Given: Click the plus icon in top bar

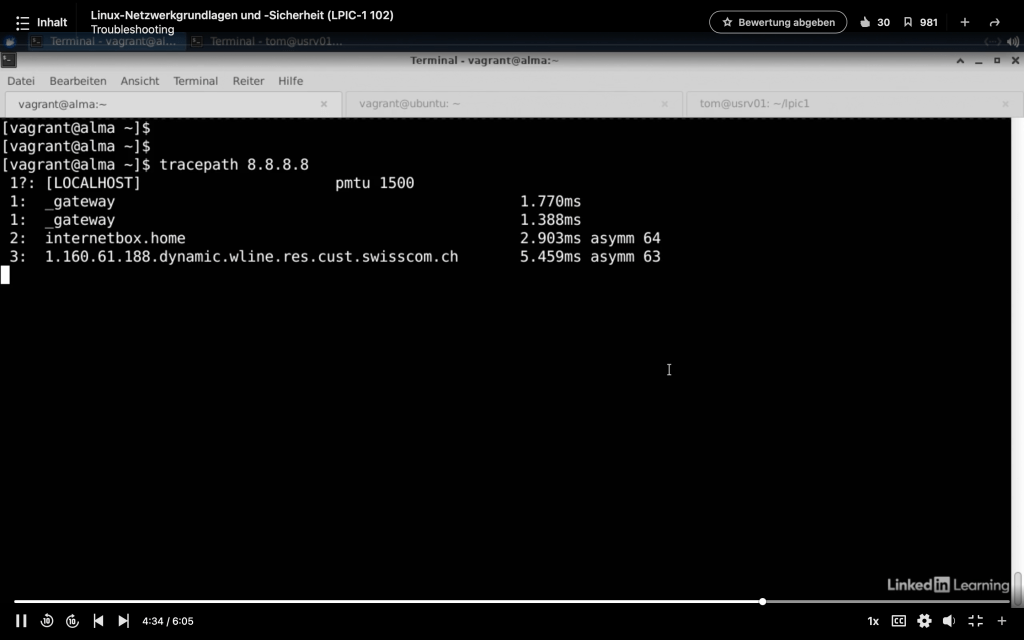Looking at the screenshot, I should tap(965, 22).
